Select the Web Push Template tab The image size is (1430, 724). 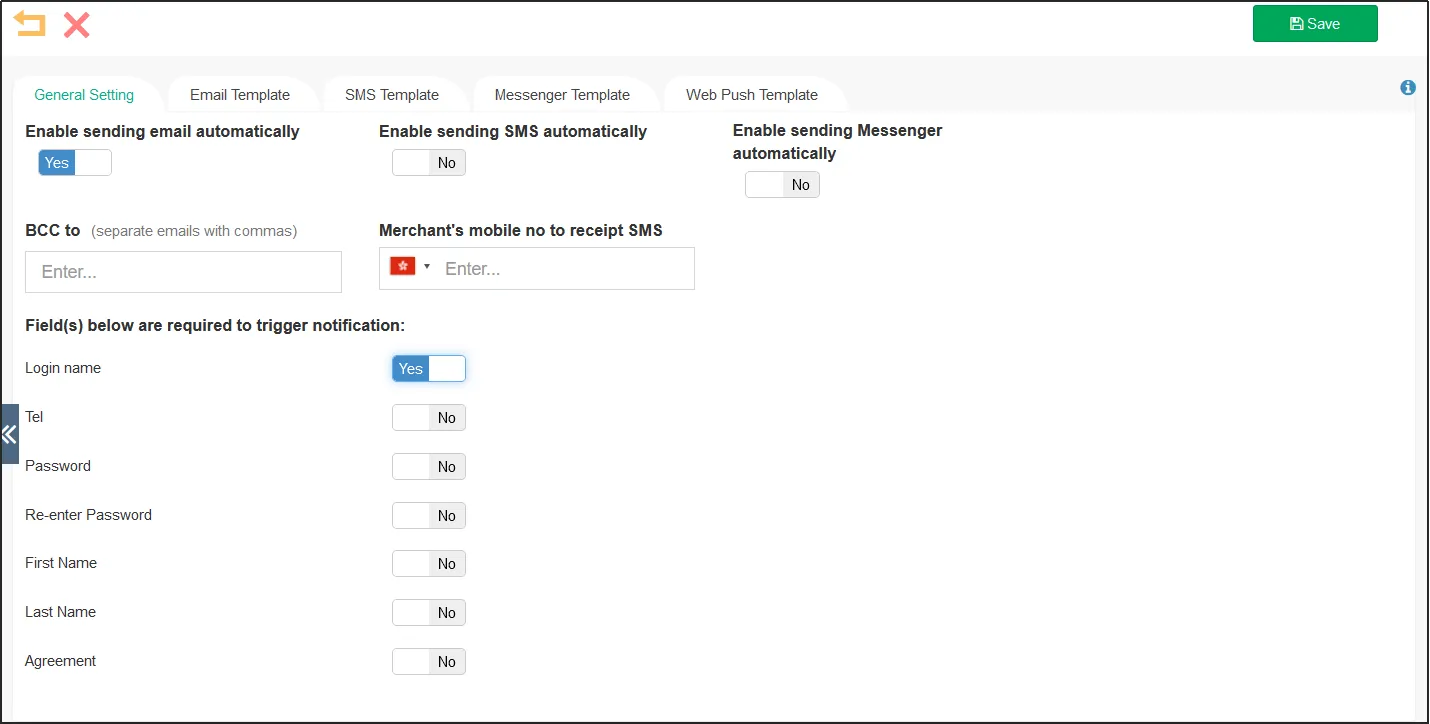coord(752,95)
